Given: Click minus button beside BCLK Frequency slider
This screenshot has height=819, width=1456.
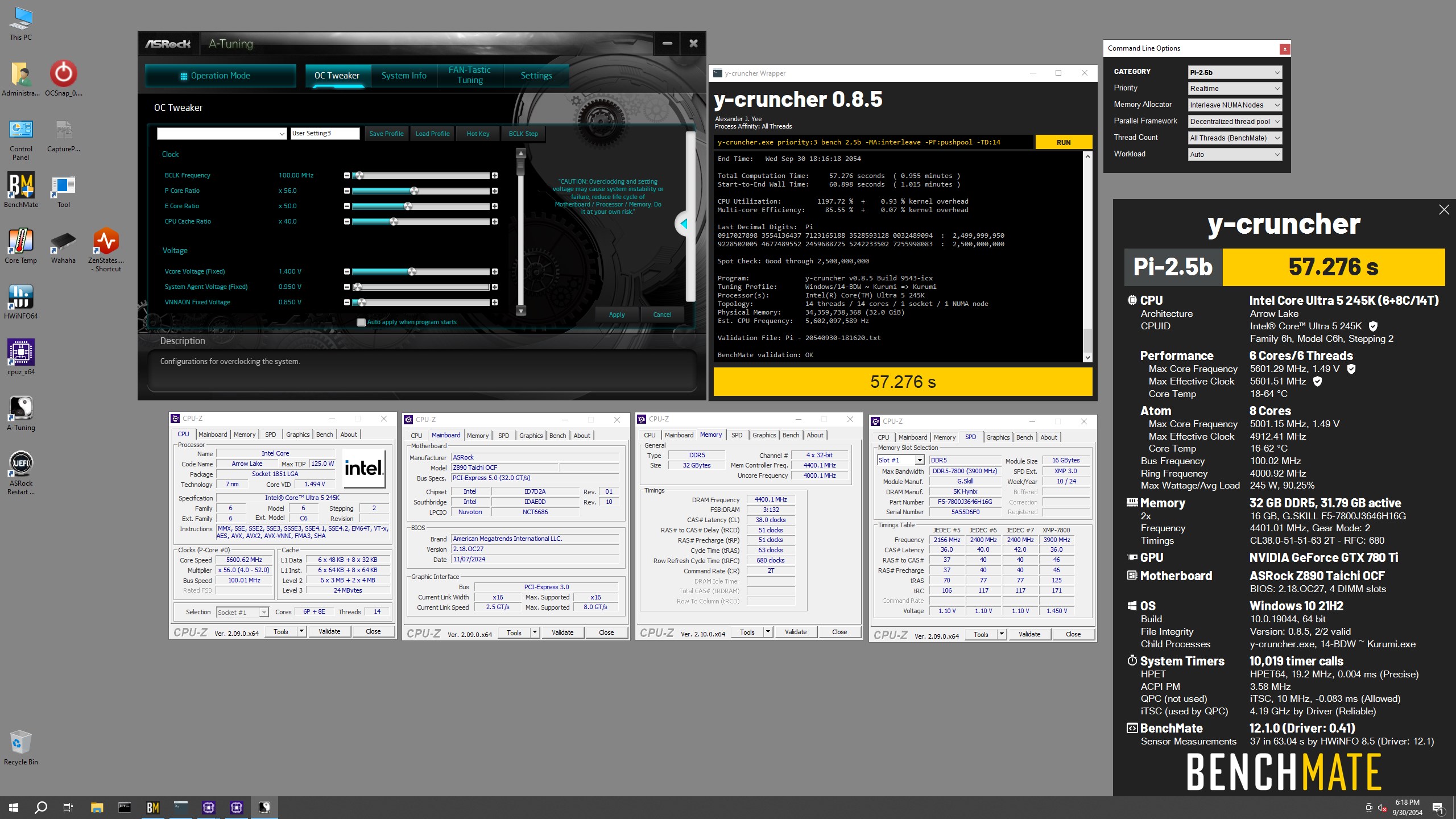Looking at the screenshot, I should coord(347,175).
